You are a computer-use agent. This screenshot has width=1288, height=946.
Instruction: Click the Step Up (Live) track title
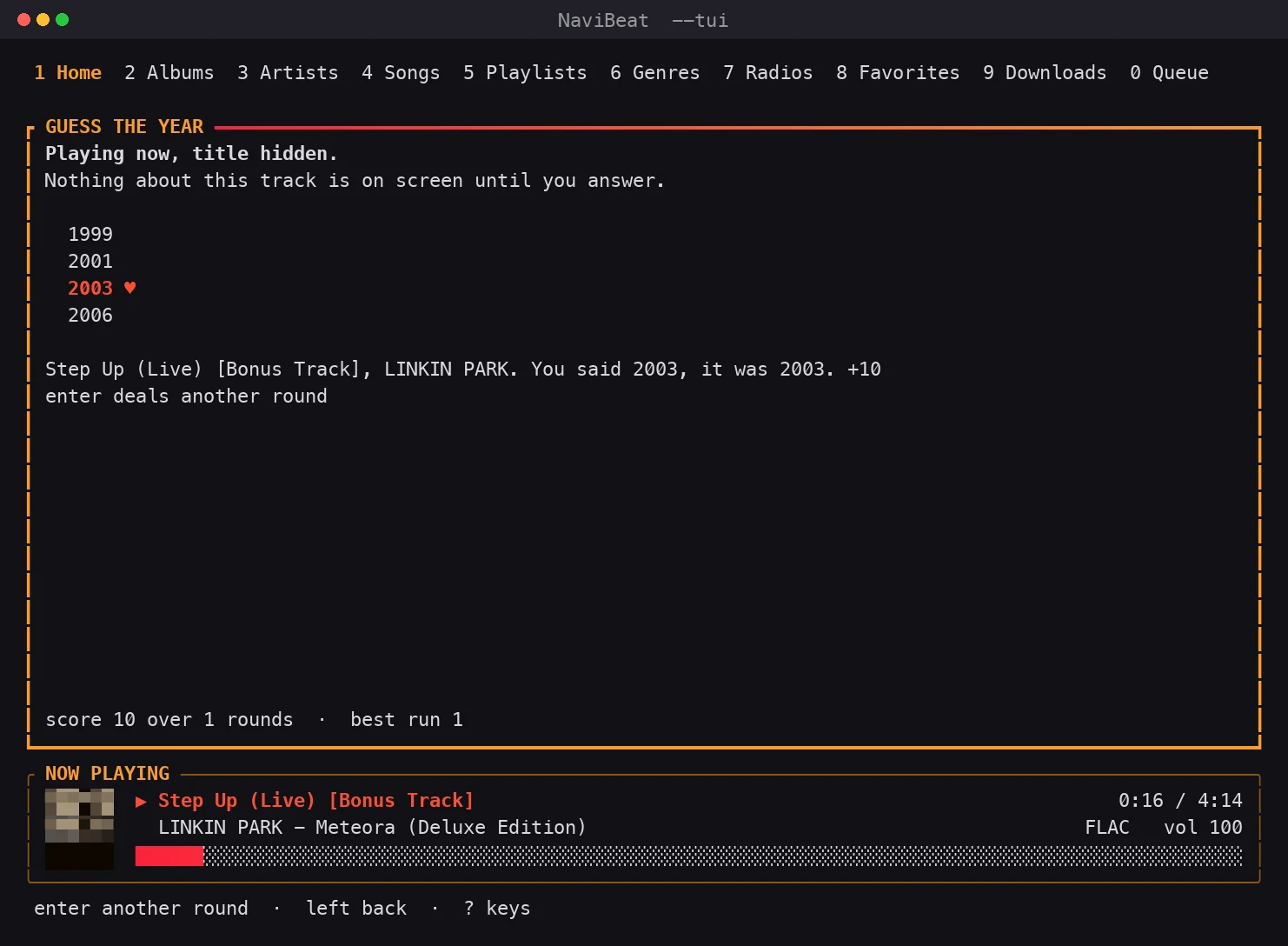[x=315, y=801]
